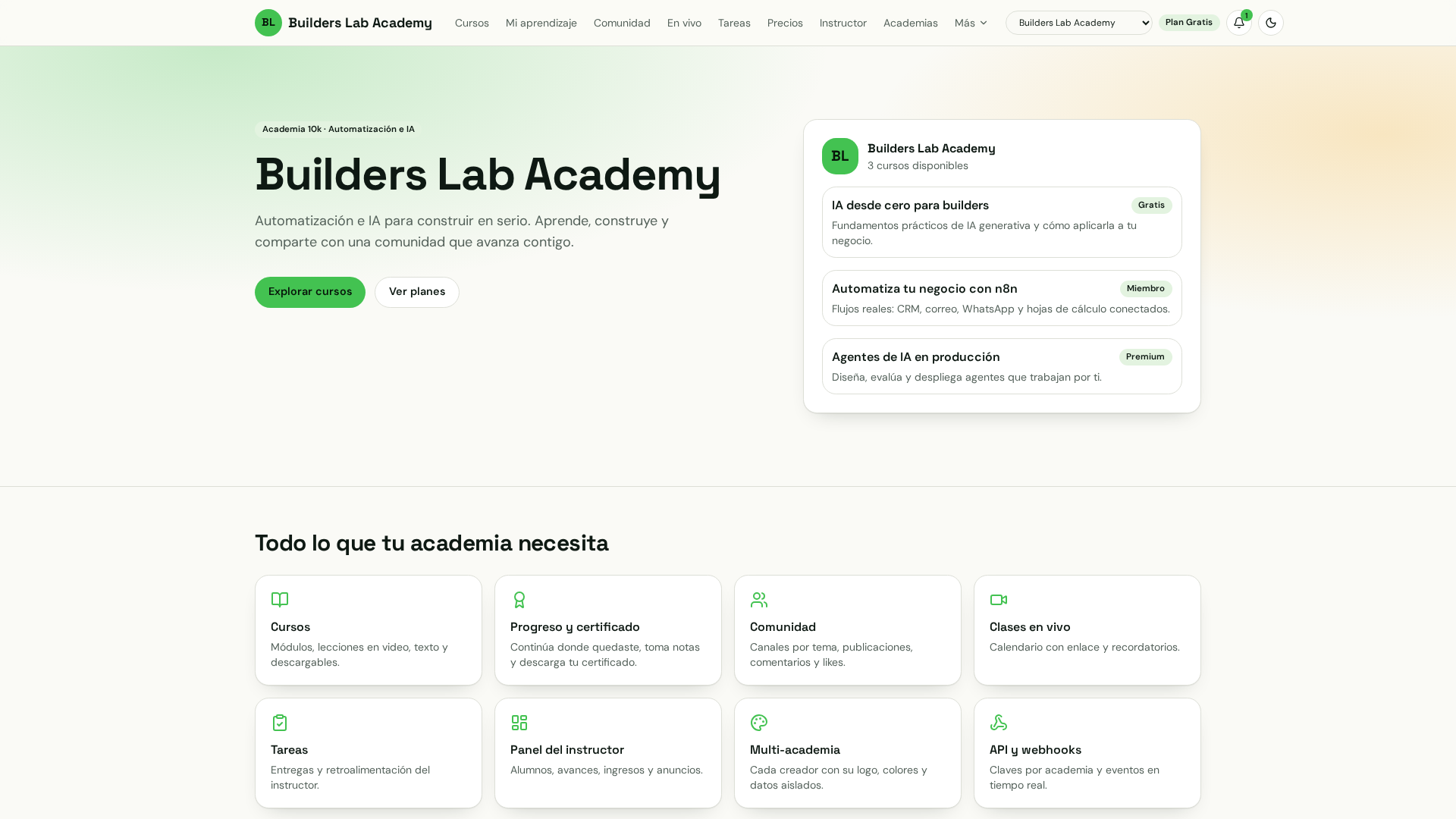Go to Mi aprendizaje
1456x819 pixels.
pos(541,23)
